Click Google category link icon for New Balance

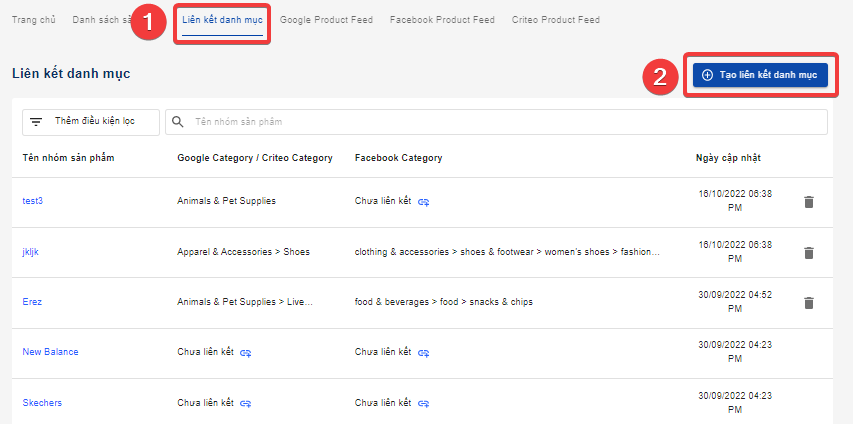pyautogui.click(x=246, y=353)
